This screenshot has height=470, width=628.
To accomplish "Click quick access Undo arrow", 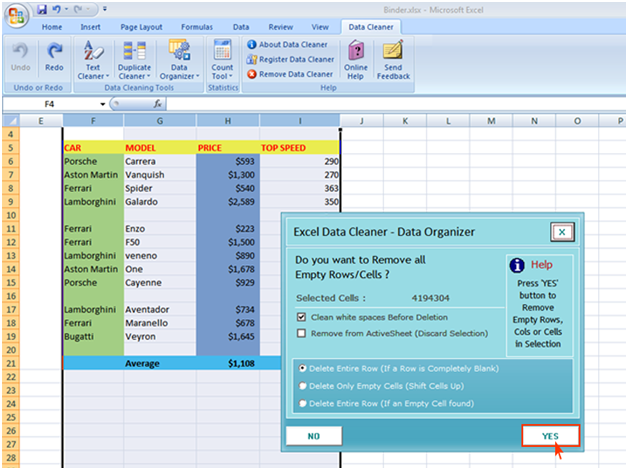I will coord(57,9).
